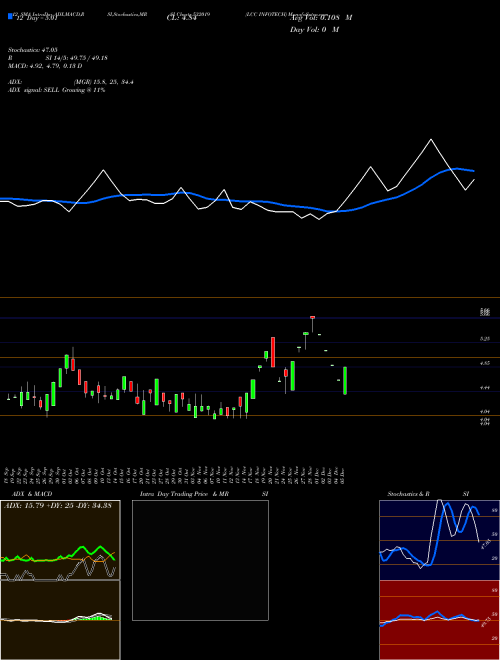Click the last tall green candlestick
The image size is (500, 660).
click(x=345, y=381)
